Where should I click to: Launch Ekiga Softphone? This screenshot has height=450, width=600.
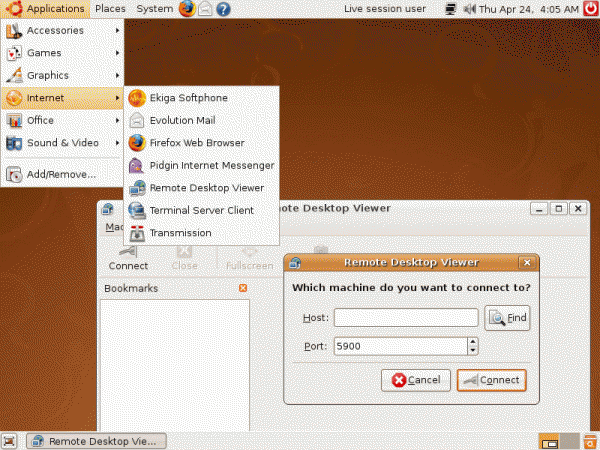click(x=201, y=98)
